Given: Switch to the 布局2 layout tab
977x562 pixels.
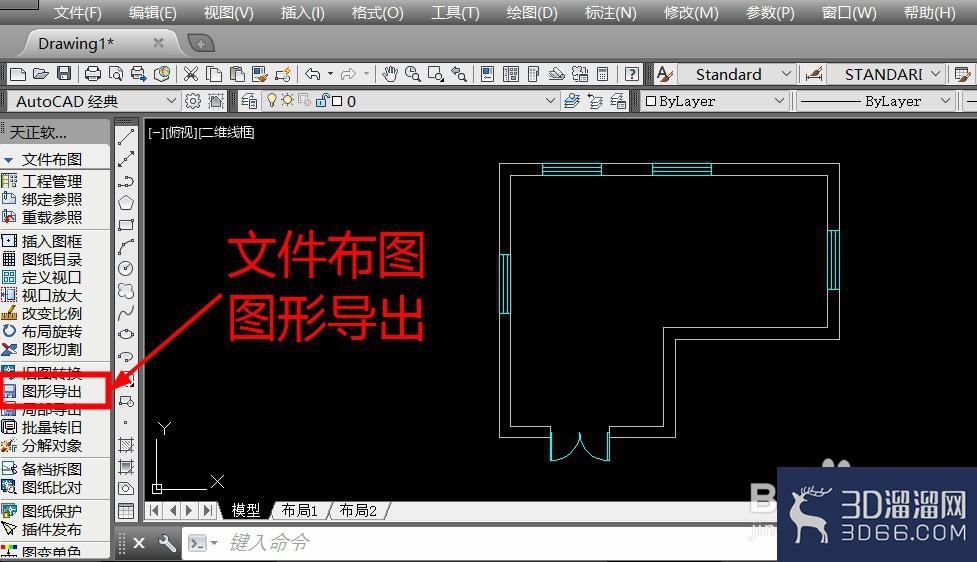Looking at the screenshot, I should click(x=358, y=510).
